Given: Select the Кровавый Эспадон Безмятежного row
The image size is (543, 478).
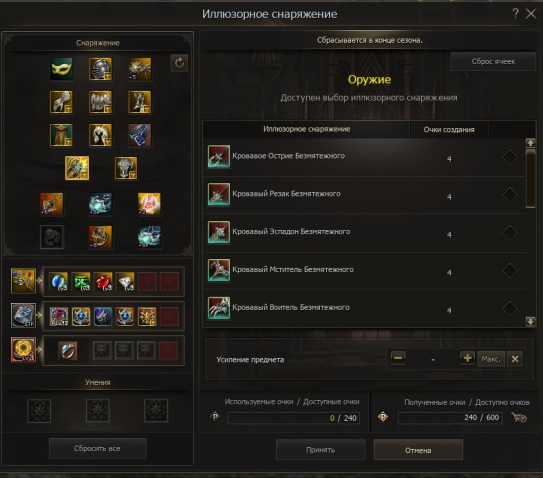Looking at the screenshot, I should (x=364, y=232).
